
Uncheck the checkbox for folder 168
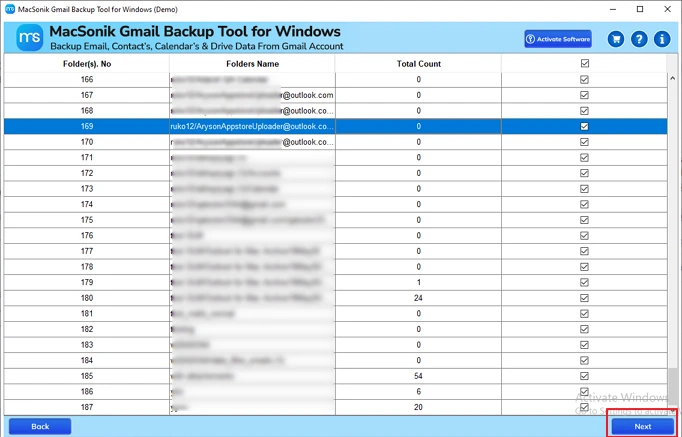coord(585,111)
